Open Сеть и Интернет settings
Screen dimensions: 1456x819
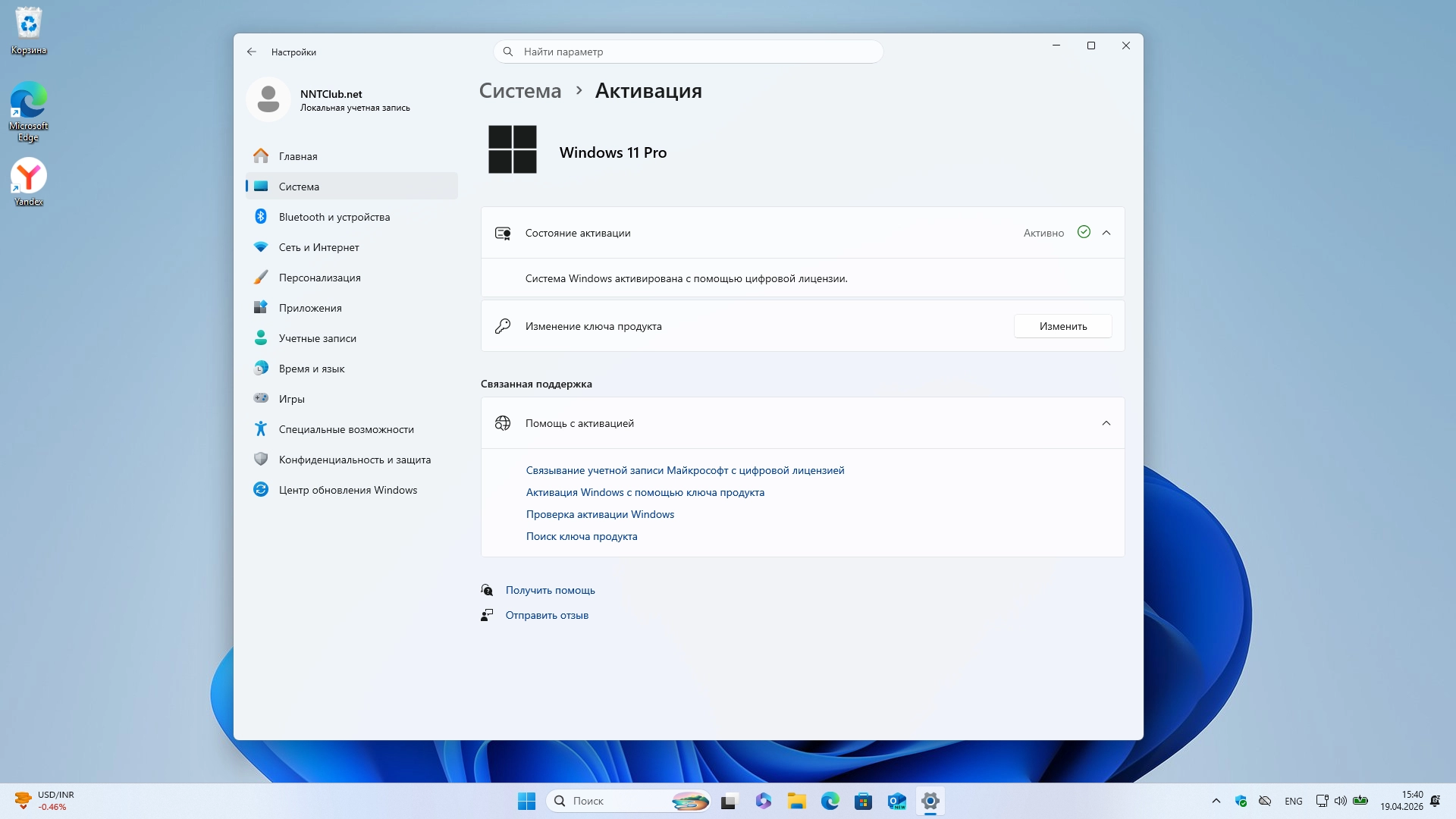318,247
